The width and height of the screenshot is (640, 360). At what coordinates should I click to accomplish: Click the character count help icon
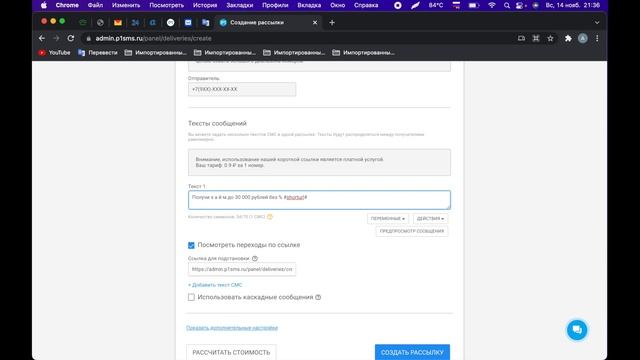click(270, 217)
